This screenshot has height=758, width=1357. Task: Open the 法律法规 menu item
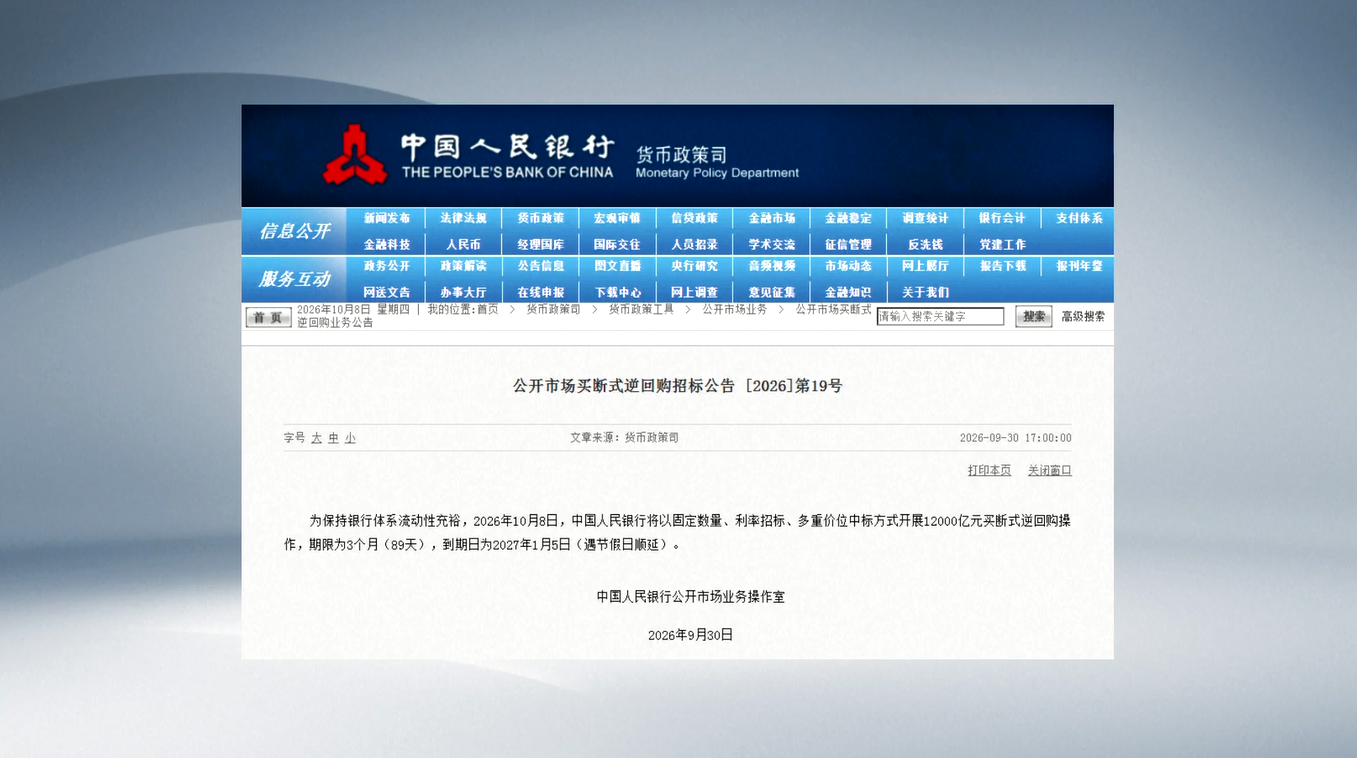(x=464, y=218)
